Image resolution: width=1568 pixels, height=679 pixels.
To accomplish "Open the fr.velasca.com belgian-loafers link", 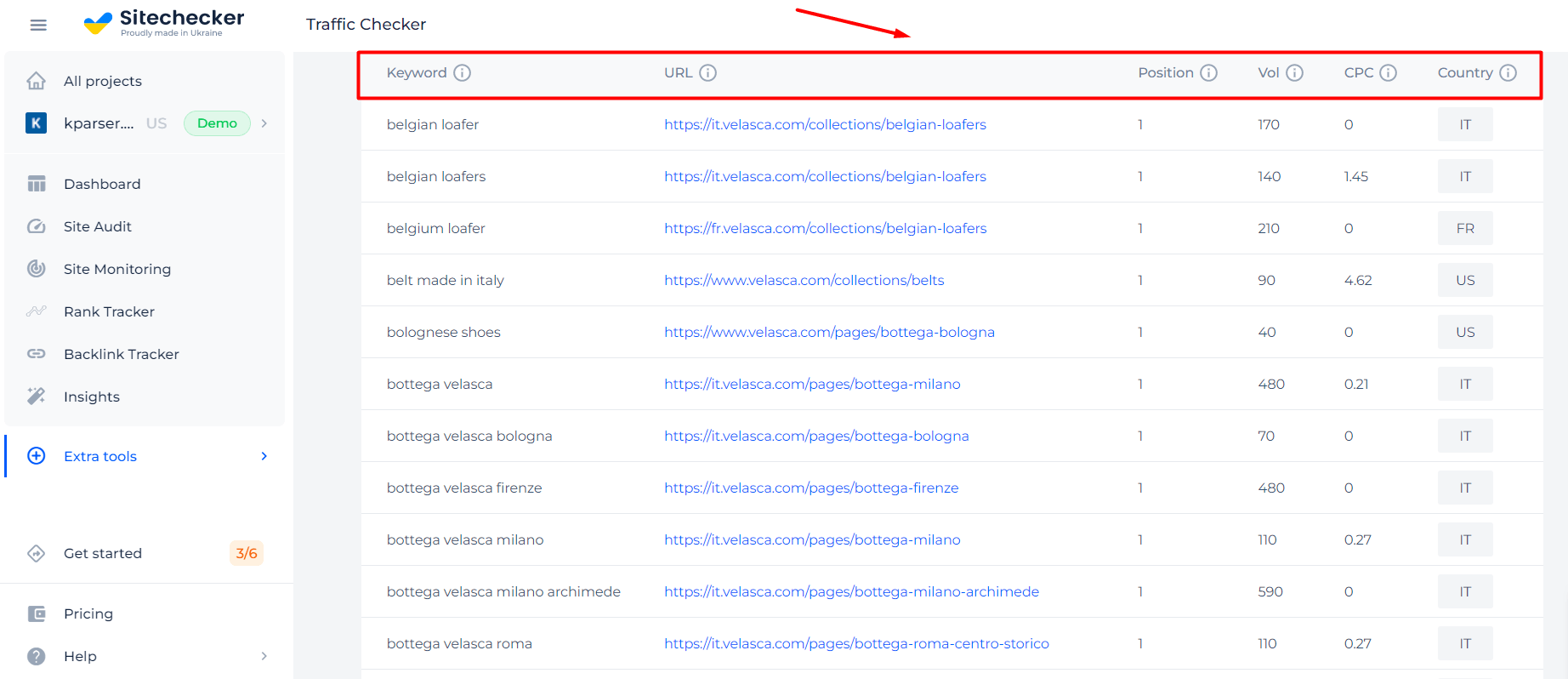I will pos(825,228).
